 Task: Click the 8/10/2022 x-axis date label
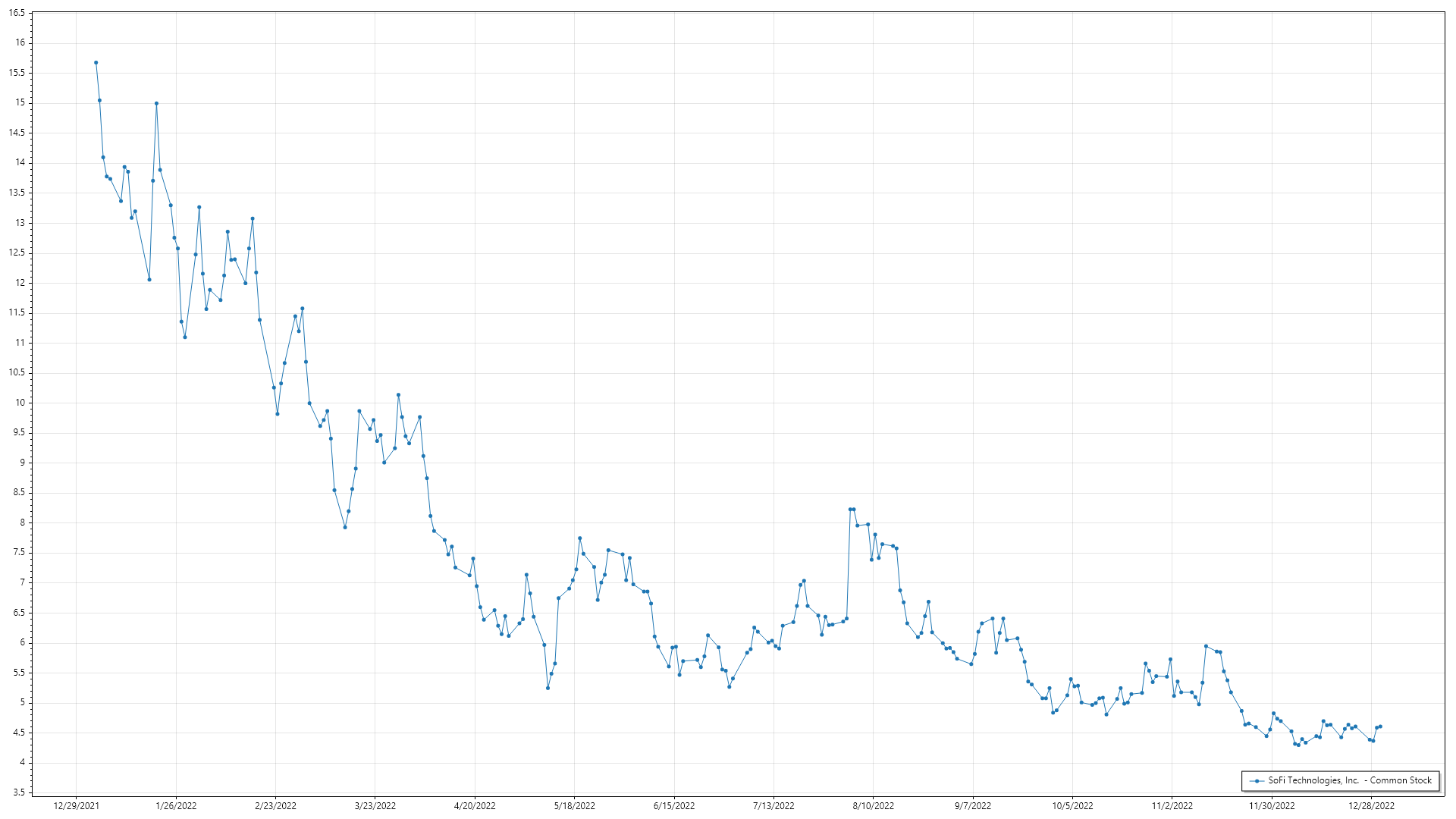pyautogui.click(x=874, y=806)
